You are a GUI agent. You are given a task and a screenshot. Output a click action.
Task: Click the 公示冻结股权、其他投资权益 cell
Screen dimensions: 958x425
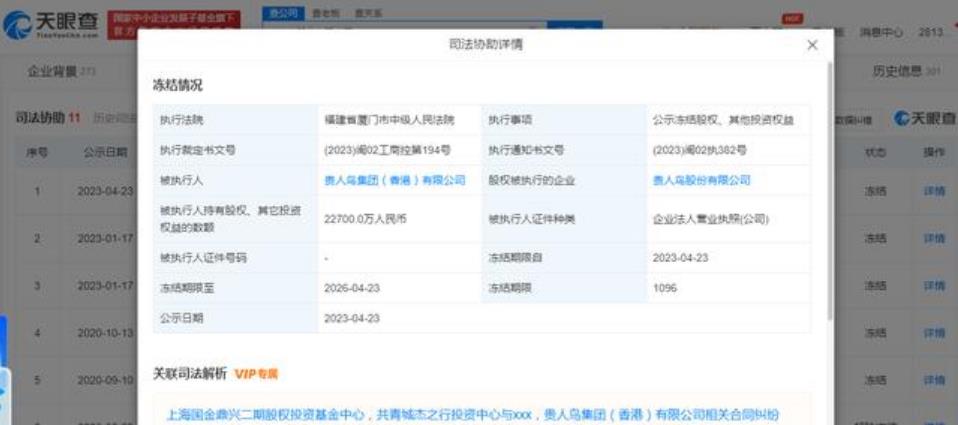[723, 120]
